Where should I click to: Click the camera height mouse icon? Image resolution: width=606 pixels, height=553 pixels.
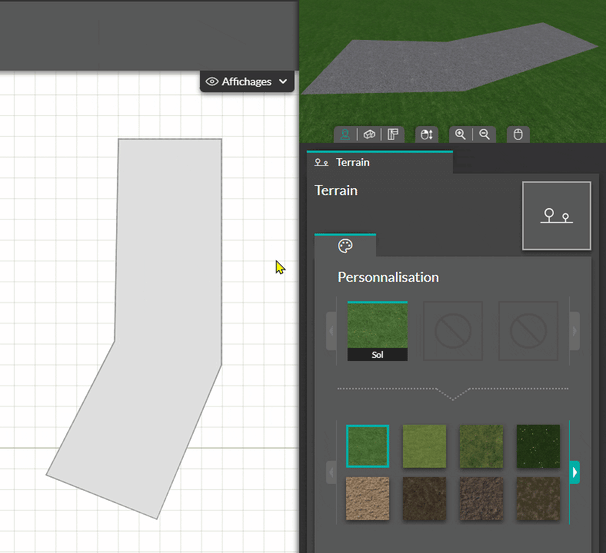tap(426, 134)
